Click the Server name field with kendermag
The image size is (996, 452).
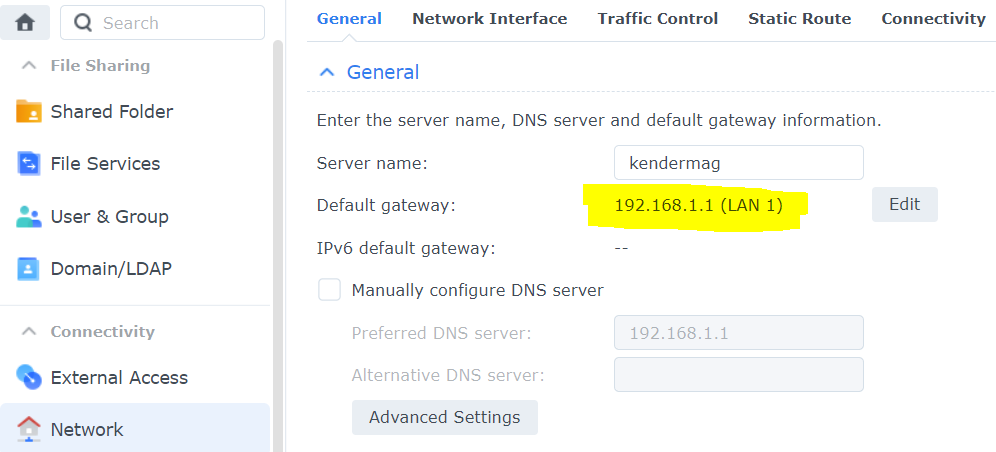(739, 163)
